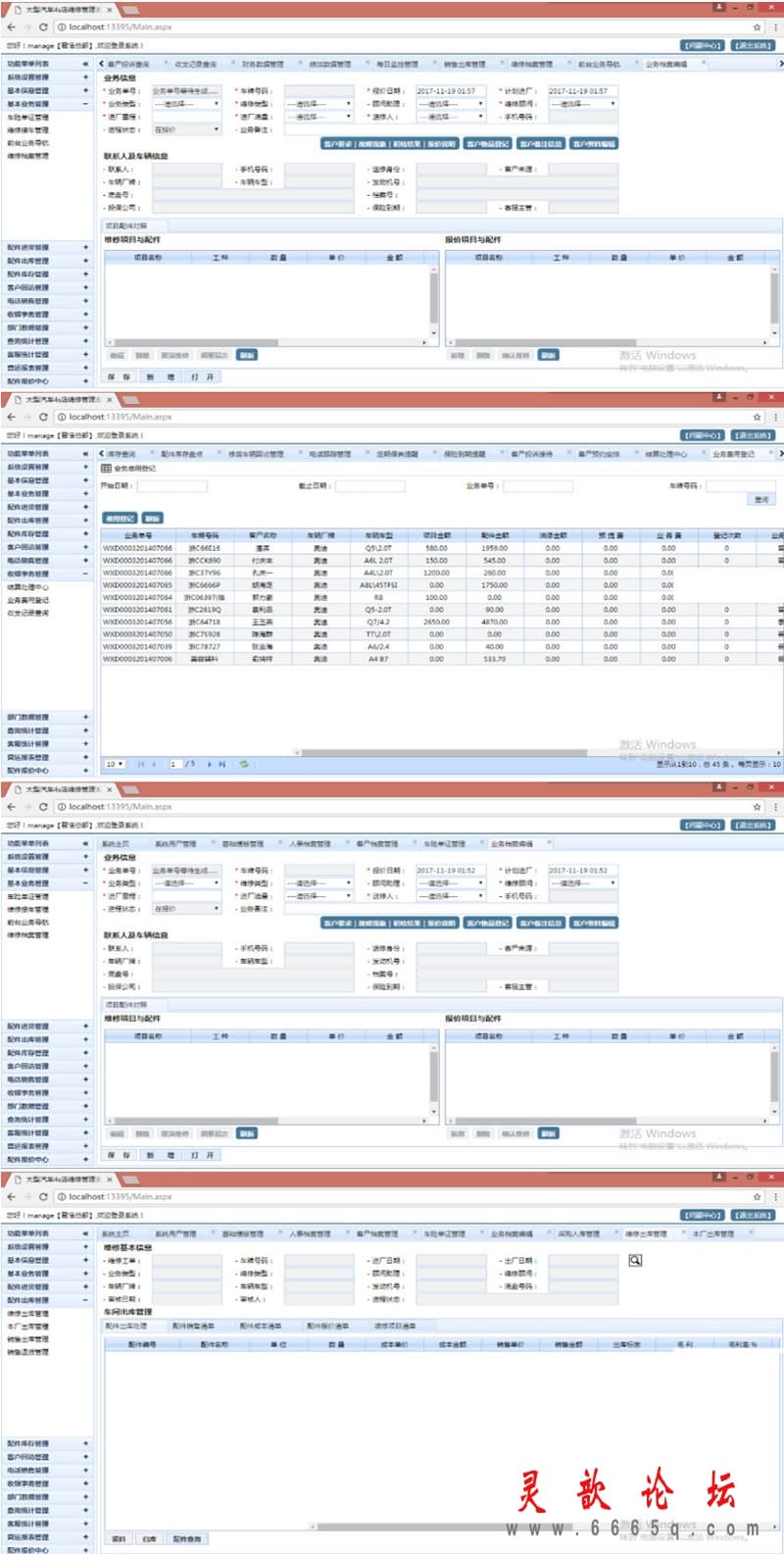Select 收支记录查询 in WXD records window sidebar

click(x=27, y=613)
